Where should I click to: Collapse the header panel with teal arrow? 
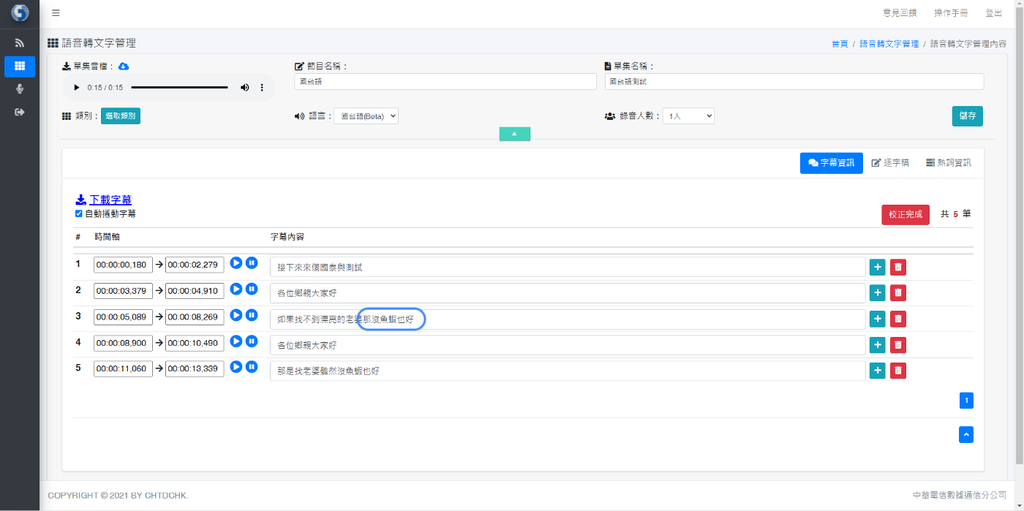515,133
